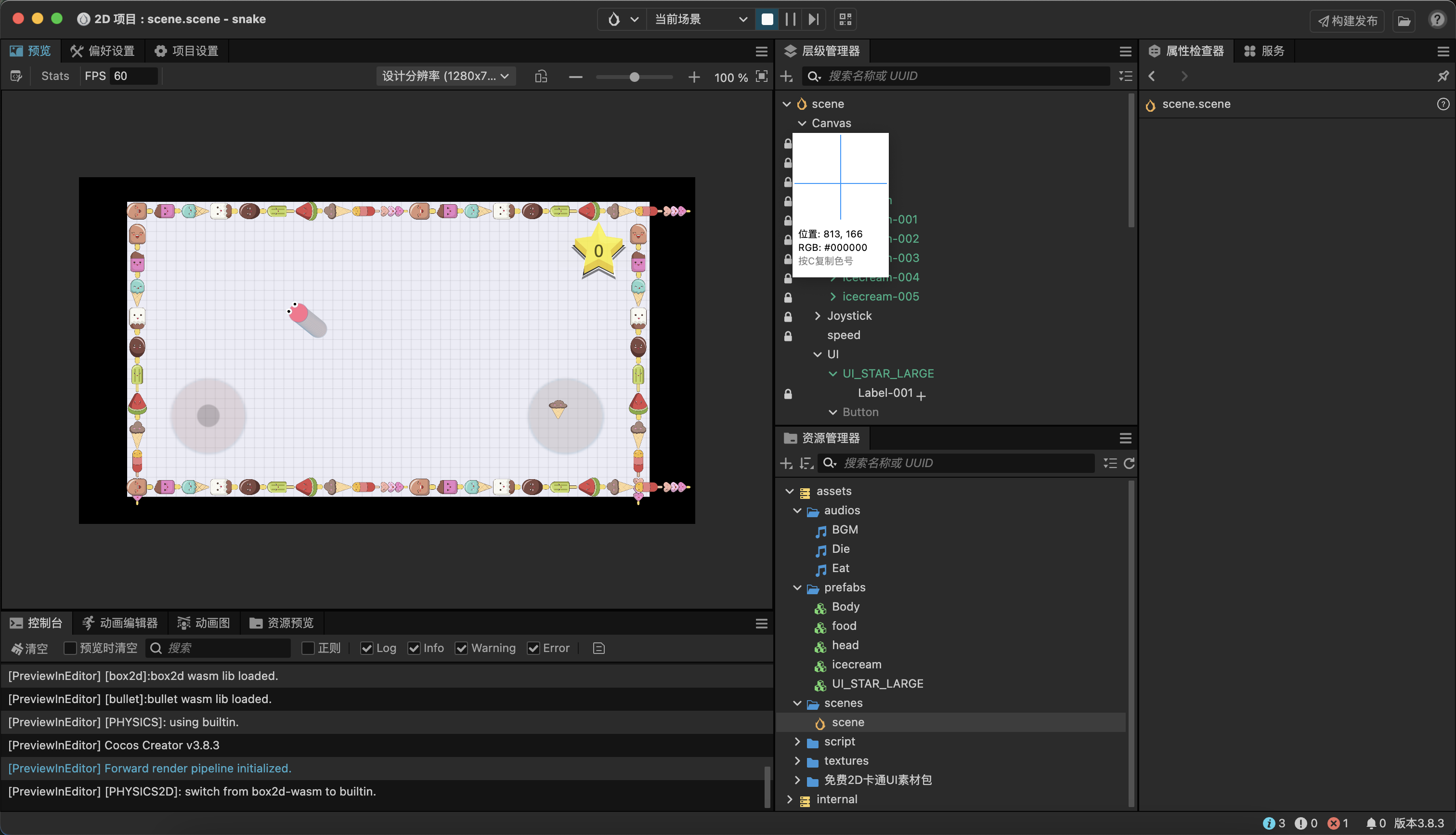The height and width of the screenshot is (835, 1456).
Task: Click the fullscreen preview icon beside 100 %
Action: (761, 76)
